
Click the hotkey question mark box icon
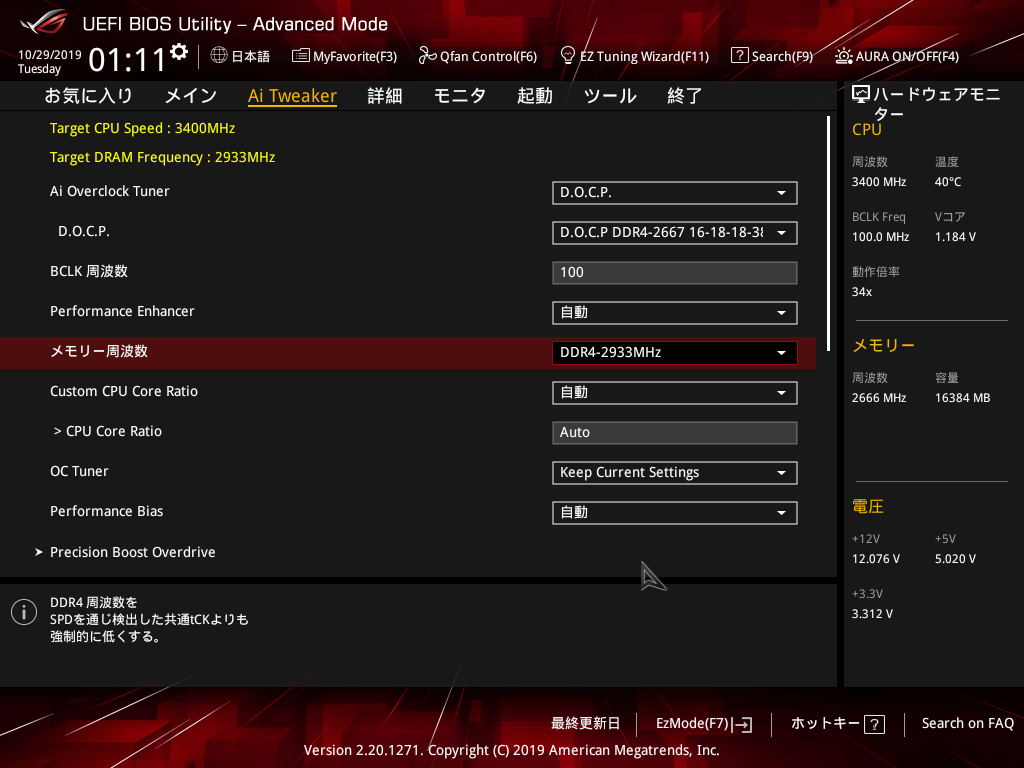(874, 724)
